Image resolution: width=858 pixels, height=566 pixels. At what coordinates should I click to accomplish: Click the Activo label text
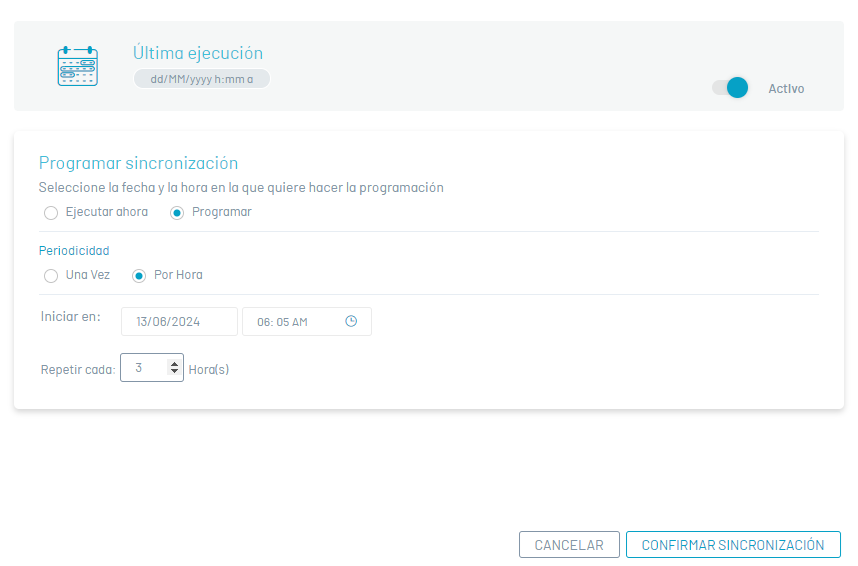tap(786, 89)
